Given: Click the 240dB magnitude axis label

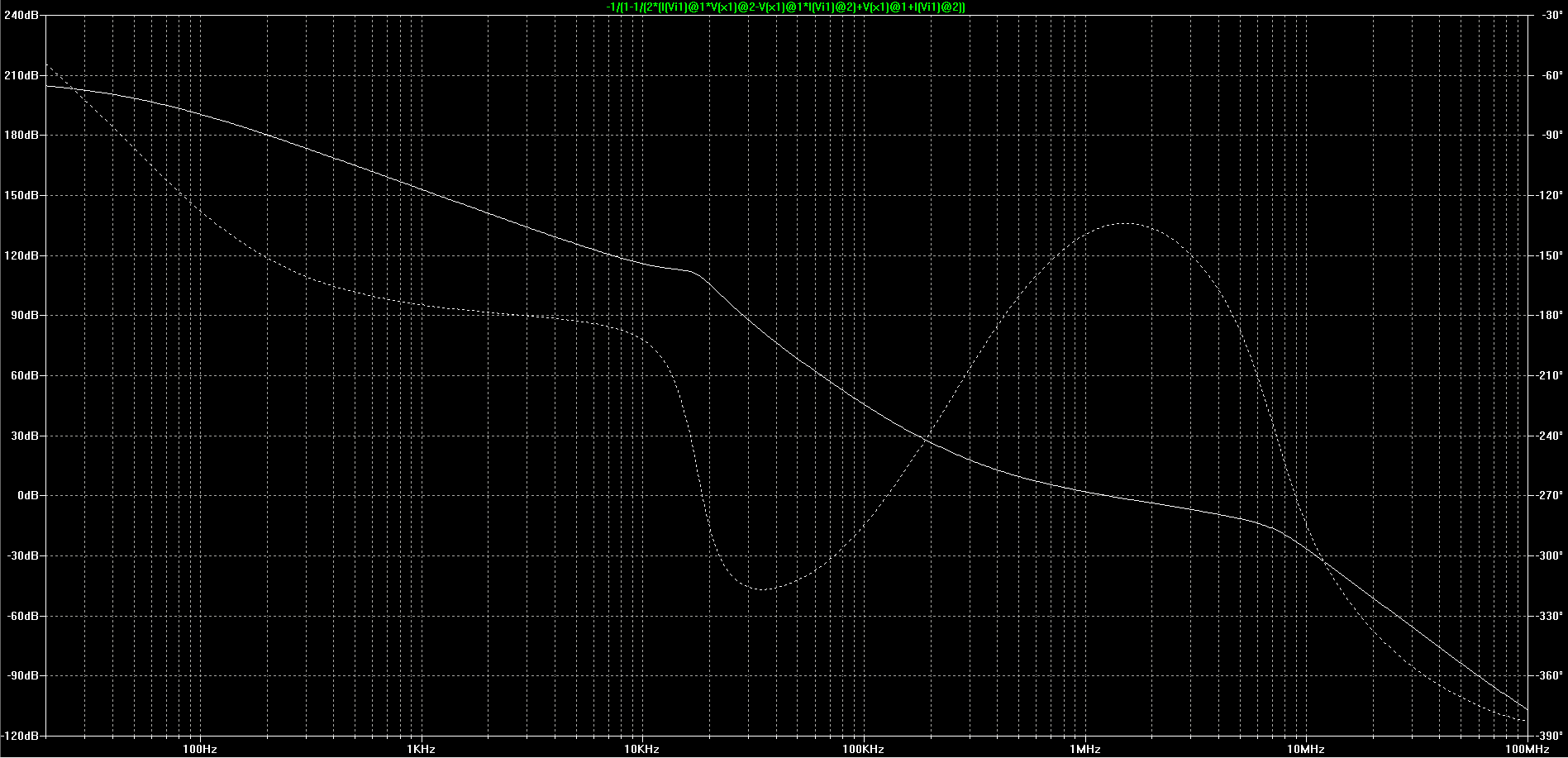Looking at the screenshot, I should (x=21, y=16).
